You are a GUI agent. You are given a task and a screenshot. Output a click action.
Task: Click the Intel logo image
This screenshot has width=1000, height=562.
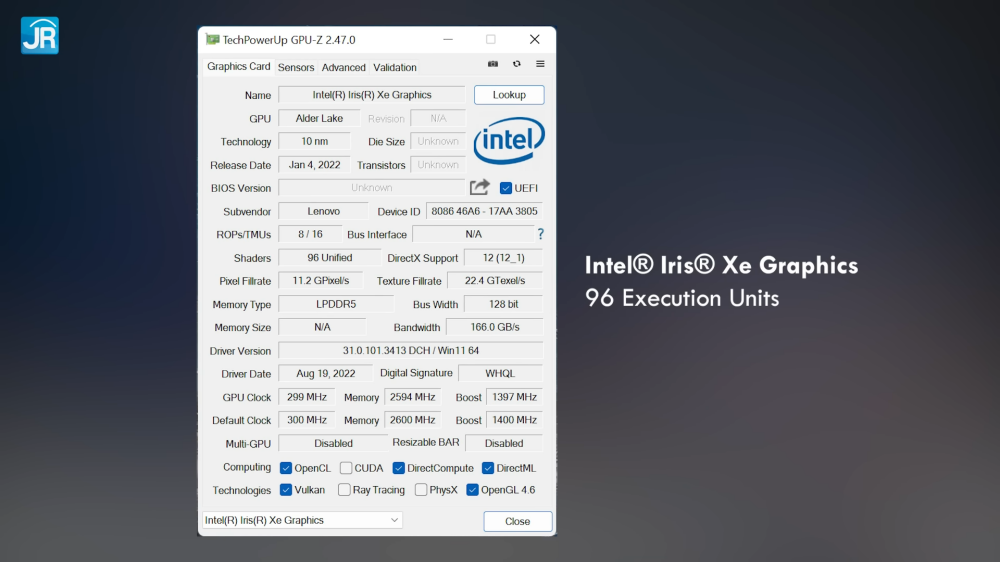pos(509,141)
